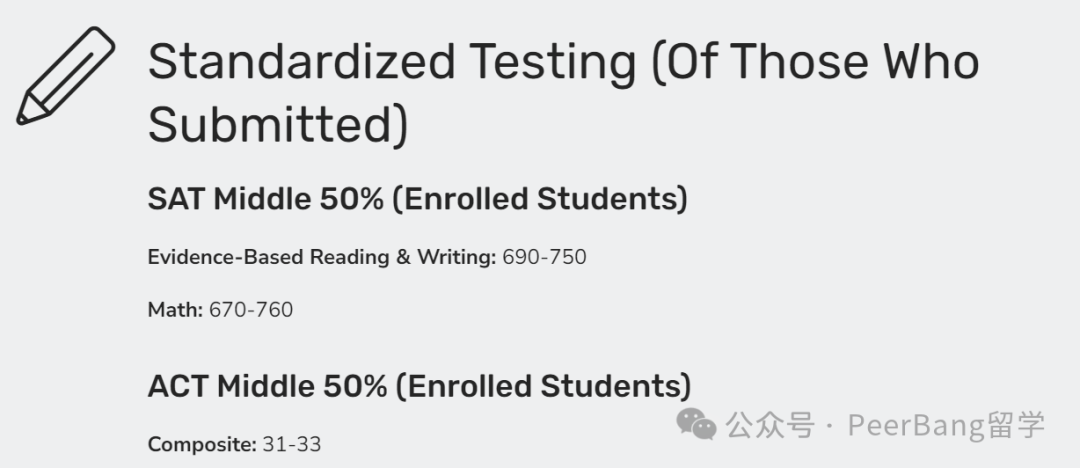The width and height of the screenshot is (1080, 468).
Task: Click the WeChat logo in the watermark
Action: pyautogui.click(x=696, y=423)
